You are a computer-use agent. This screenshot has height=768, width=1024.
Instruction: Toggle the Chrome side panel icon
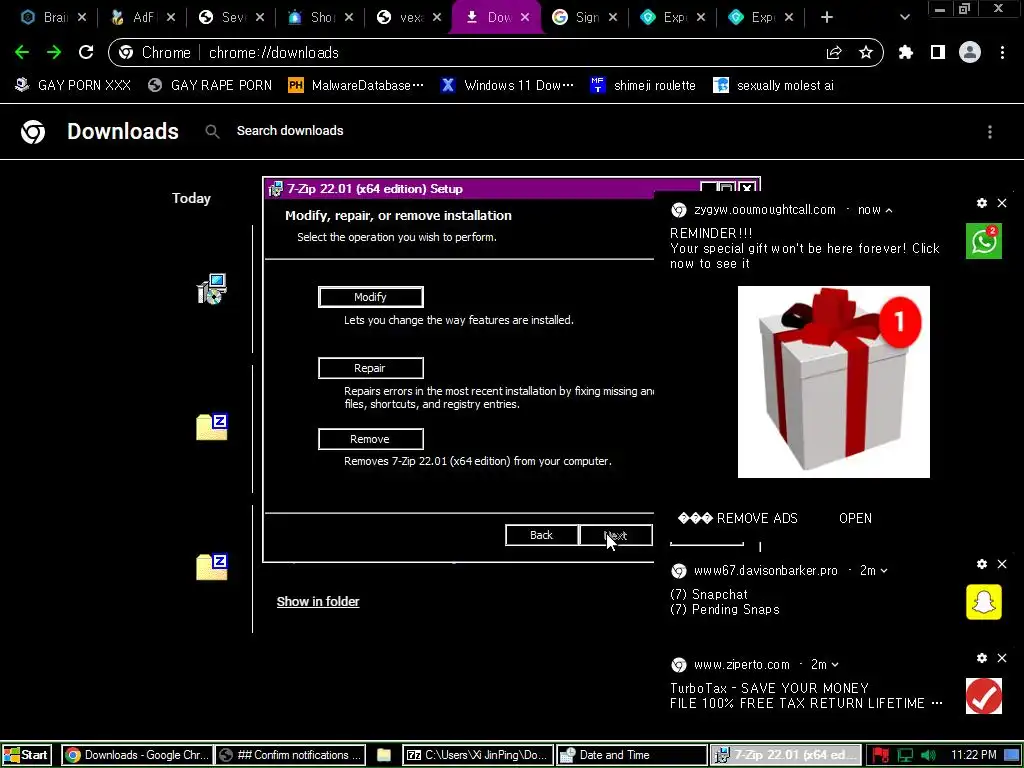(x=938, y=52)
